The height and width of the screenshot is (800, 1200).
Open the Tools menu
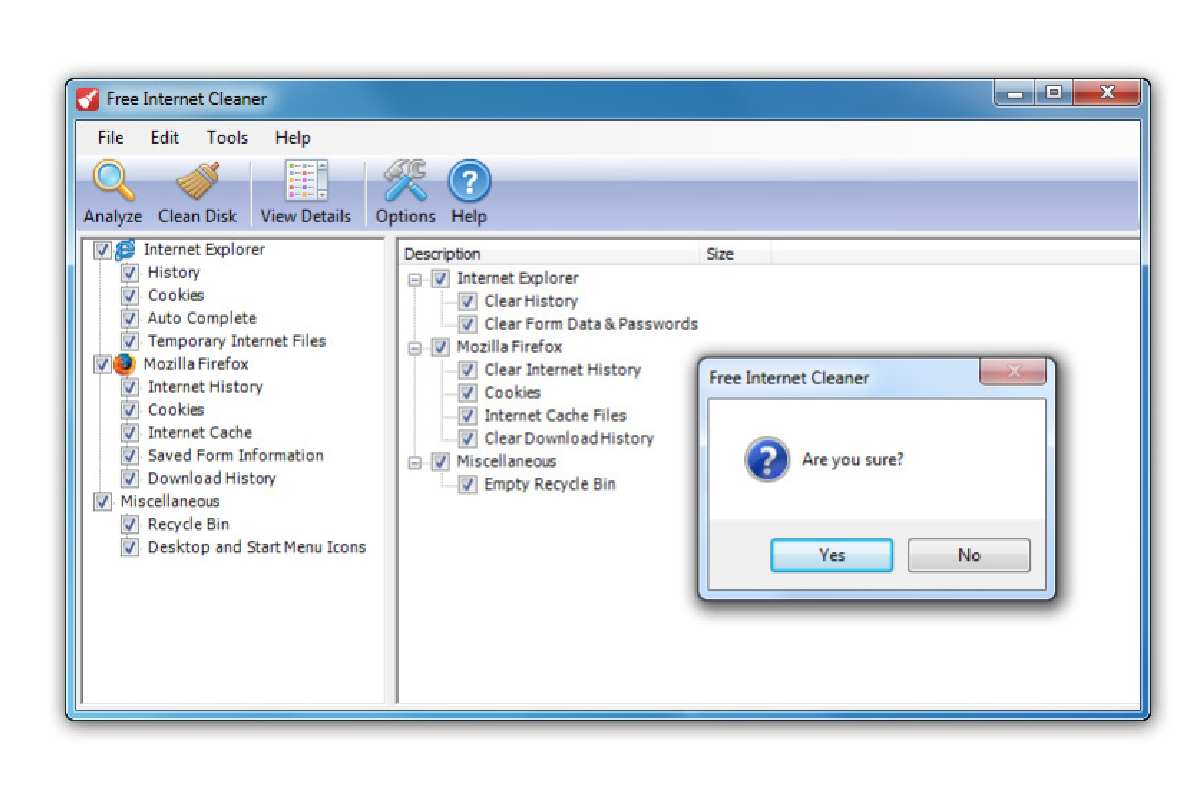[227, 138]
